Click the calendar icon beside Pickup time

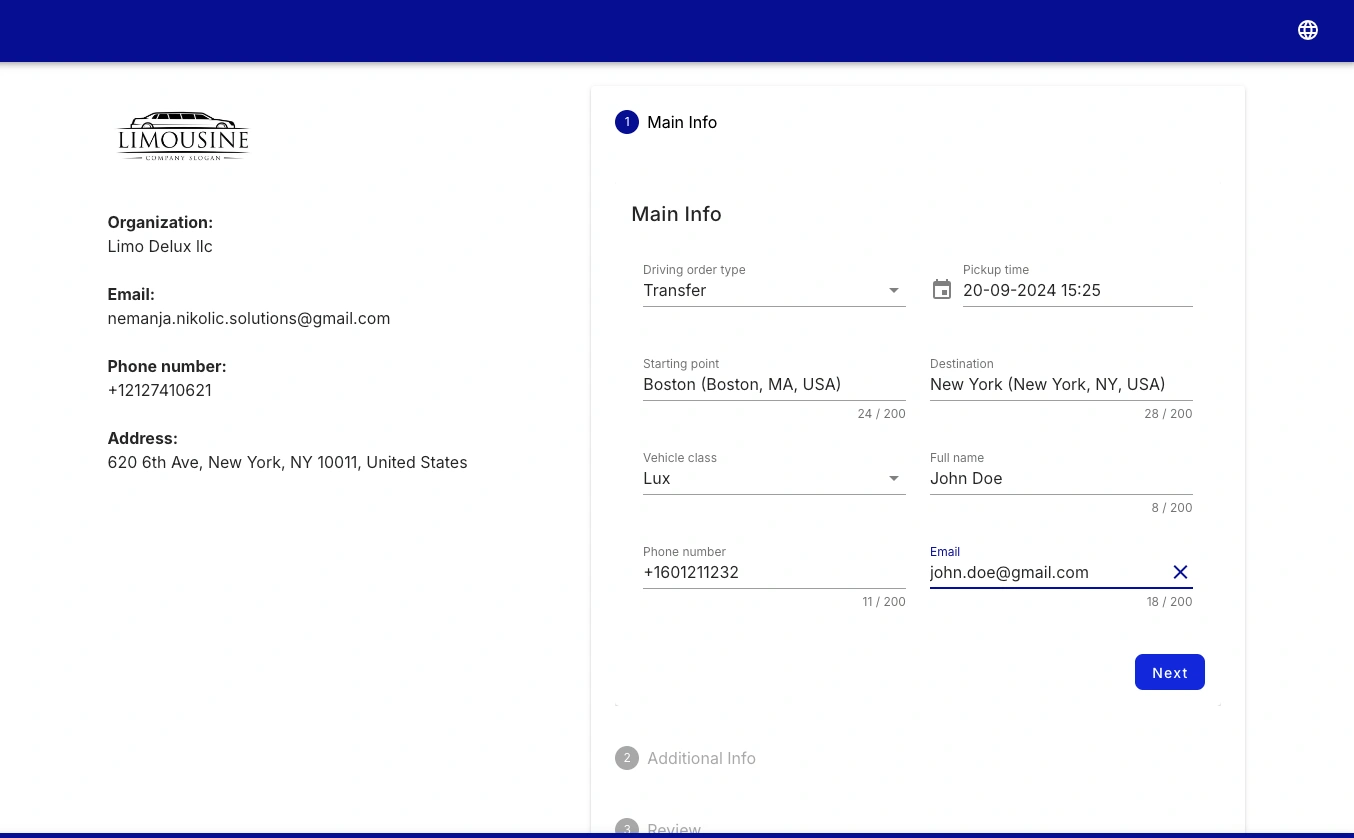coord(942,290)
